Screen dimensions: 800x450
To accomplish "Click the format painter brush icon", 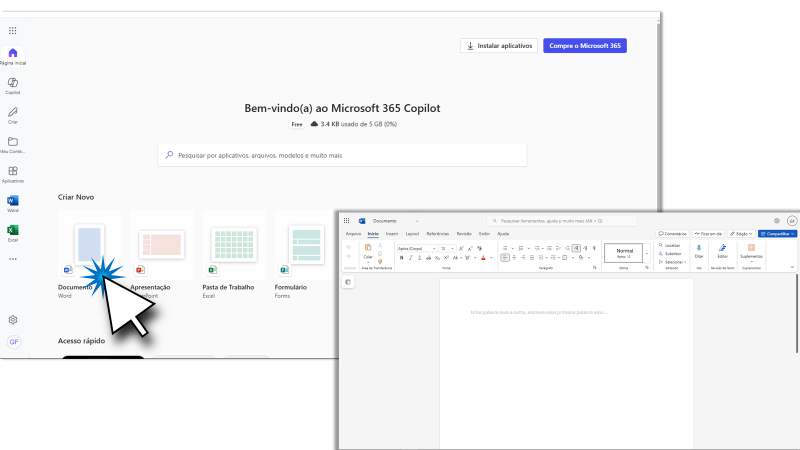I will click(x=380, y=262).
